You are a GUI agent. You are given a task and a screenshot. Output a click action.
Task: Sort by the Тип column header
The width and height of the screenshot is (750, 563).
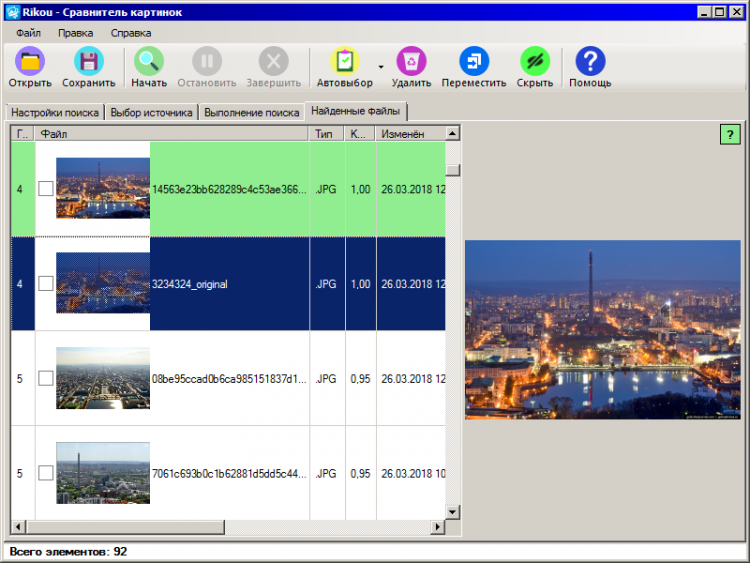tap(327, 134)
